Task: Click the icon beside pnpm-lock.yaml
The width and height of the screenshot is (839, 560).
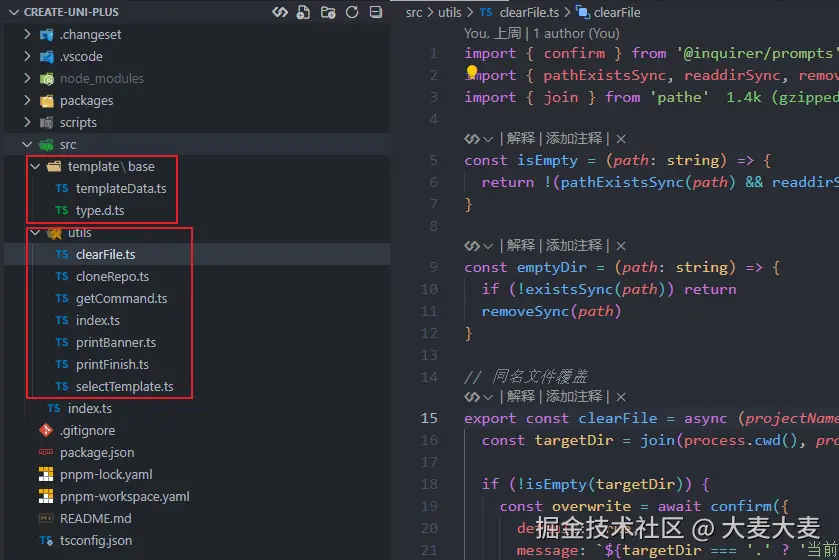Action: coord(46,474)
